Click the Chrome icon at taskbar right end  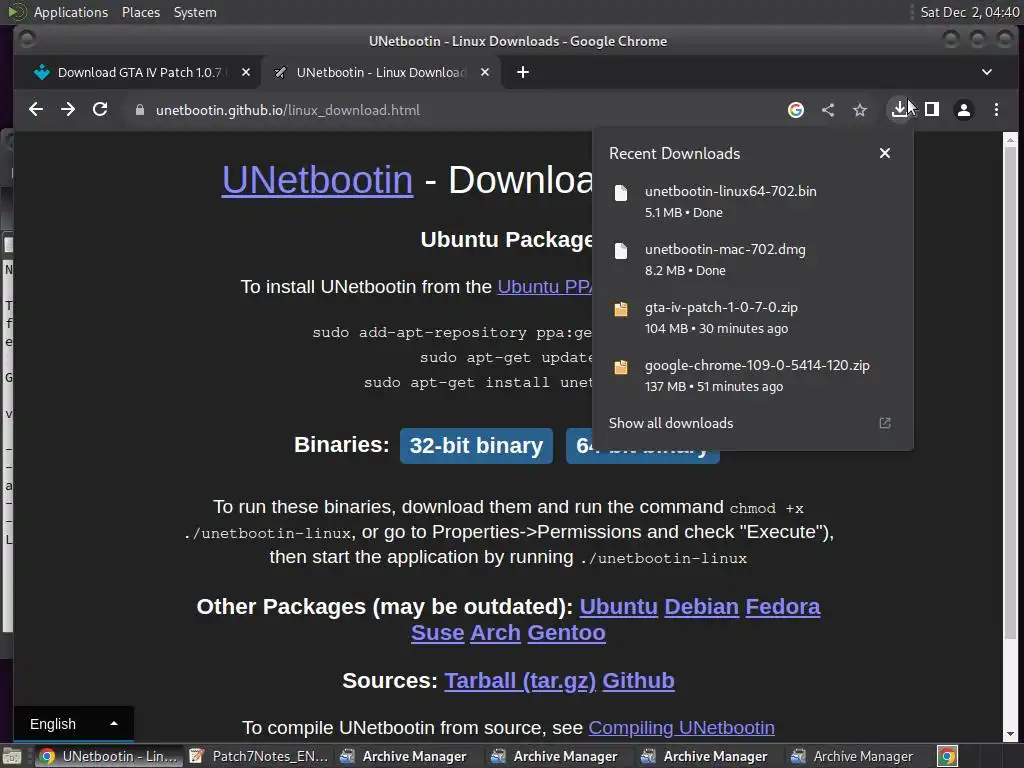tap(947, 757)
